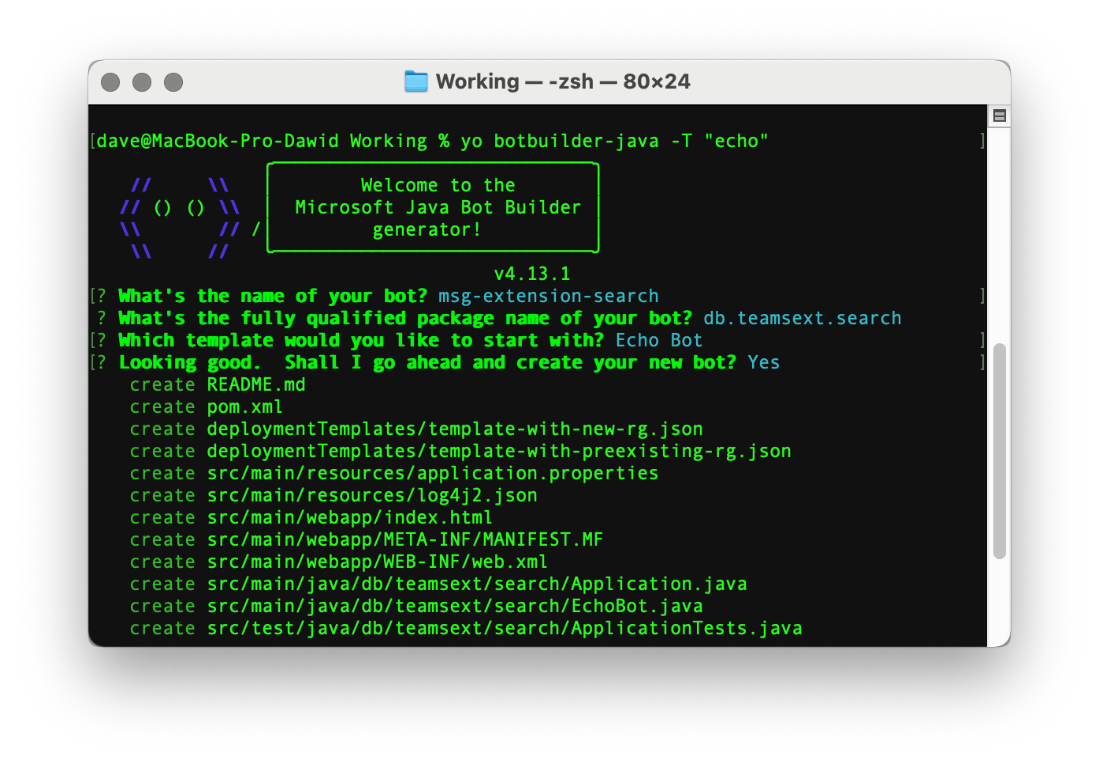The width and height of the screenshot is (1099, 764).
Task: Click 'src/main/webapp/index.html' path
Action: [x=350, y=518]
